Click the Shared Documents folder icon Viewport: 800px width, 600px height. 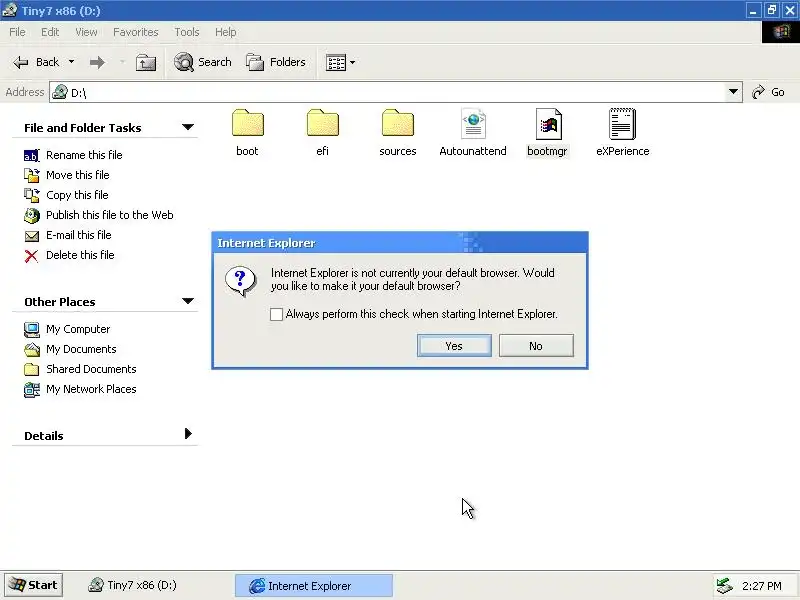tap(31, 369)
